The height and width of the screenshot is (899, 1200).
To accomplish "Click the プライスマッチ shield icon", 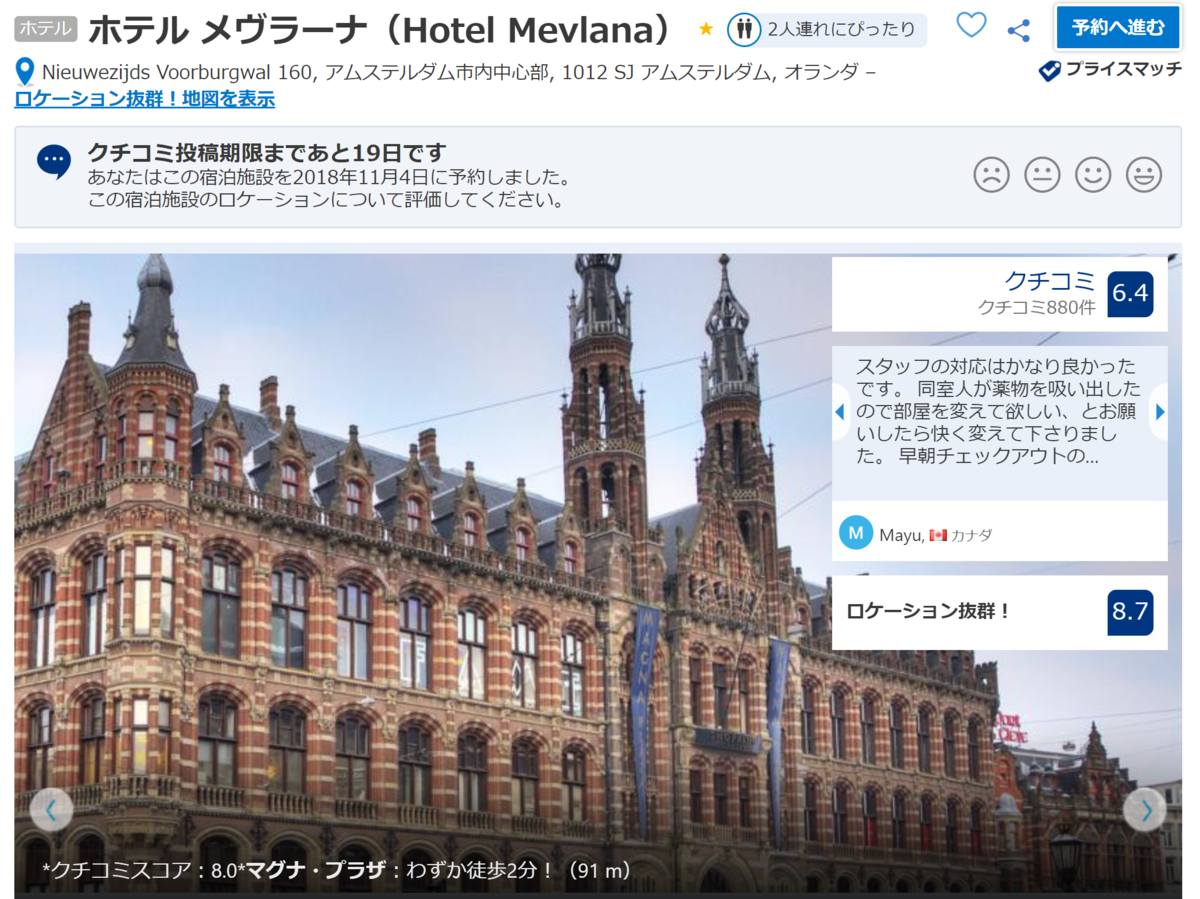I will 1049,70.
